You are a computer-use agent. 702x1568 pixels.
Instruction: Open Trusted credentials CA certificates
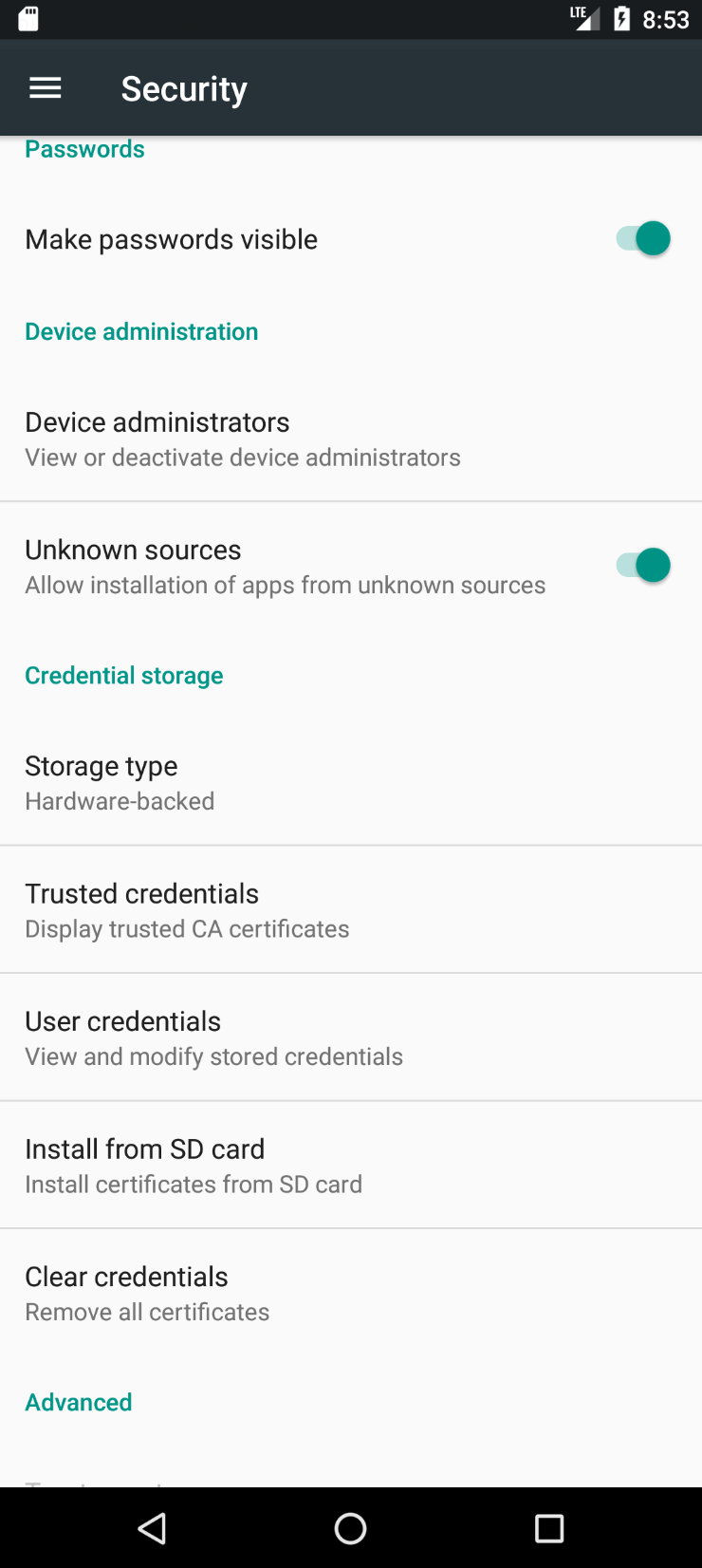click(187, 910)
